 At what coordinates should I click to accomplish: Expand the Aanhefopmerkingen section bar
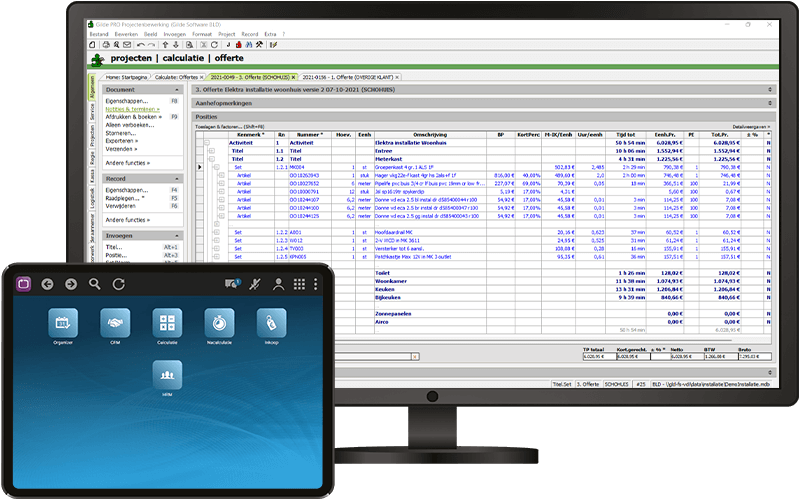coord(484,103)
